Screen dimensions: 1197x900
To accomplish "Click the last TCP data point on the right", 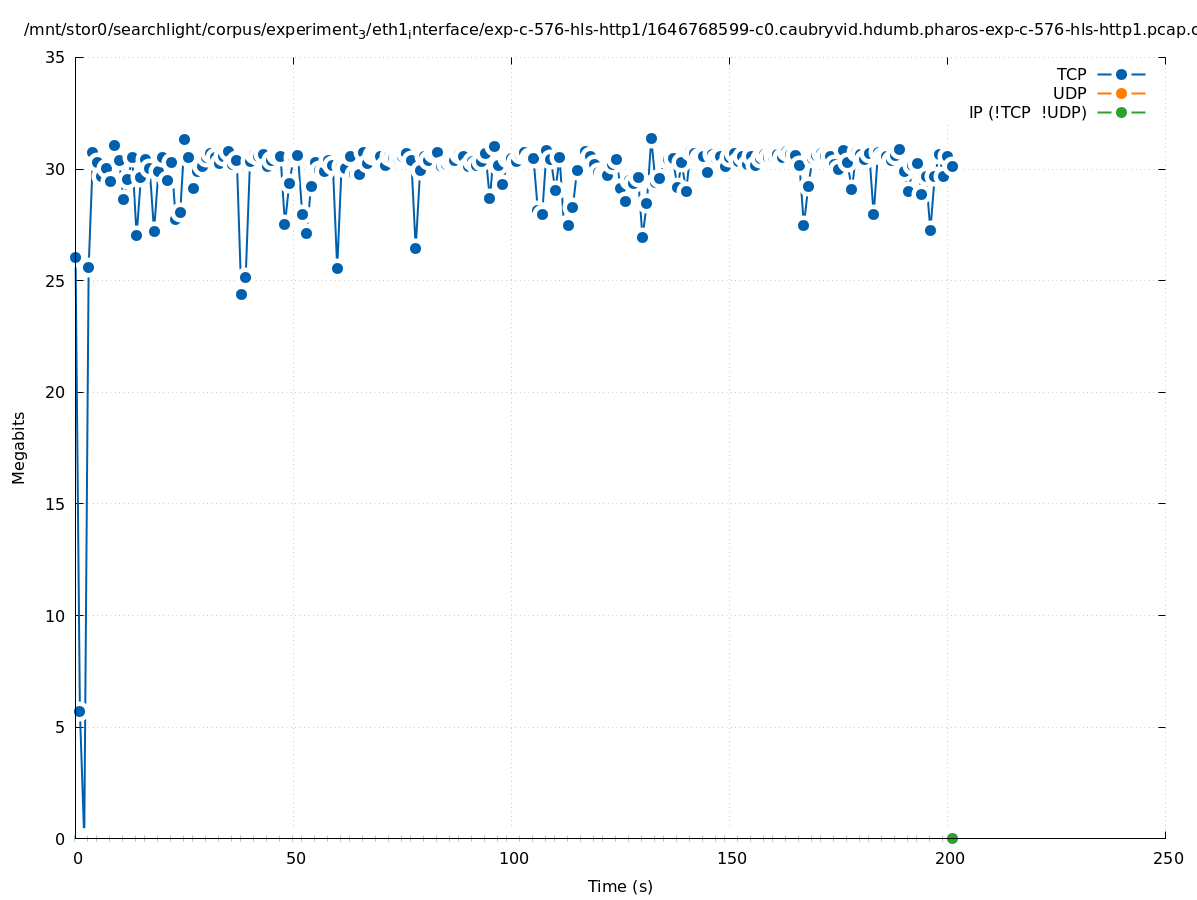I will 952,166.
